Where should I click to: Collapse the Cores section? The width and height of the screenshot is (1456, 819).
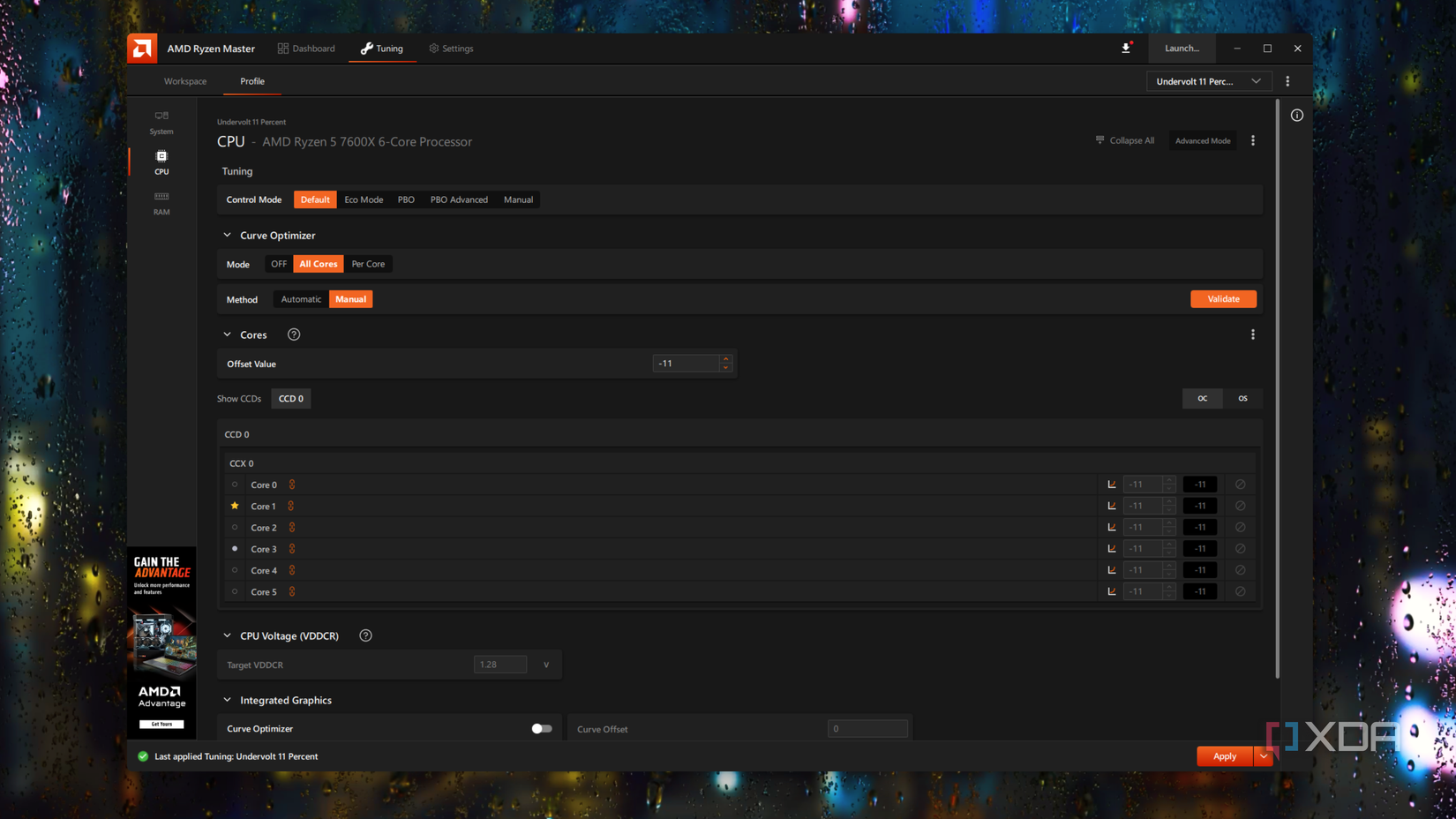point(227,334)
